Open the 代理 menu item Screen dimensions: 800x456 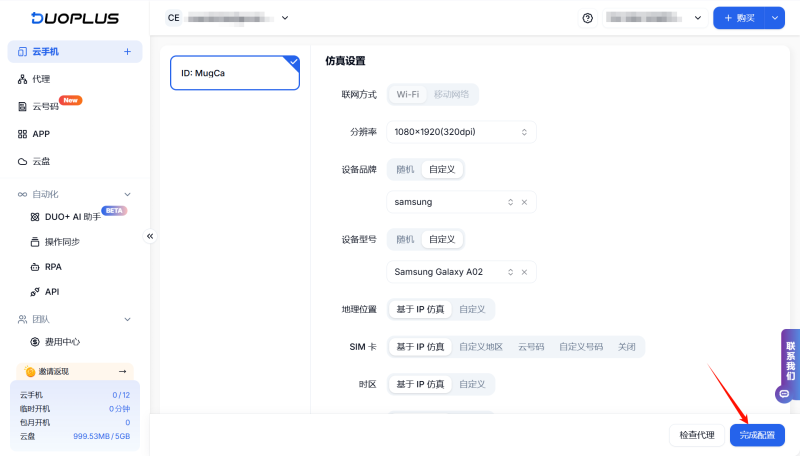41,79
